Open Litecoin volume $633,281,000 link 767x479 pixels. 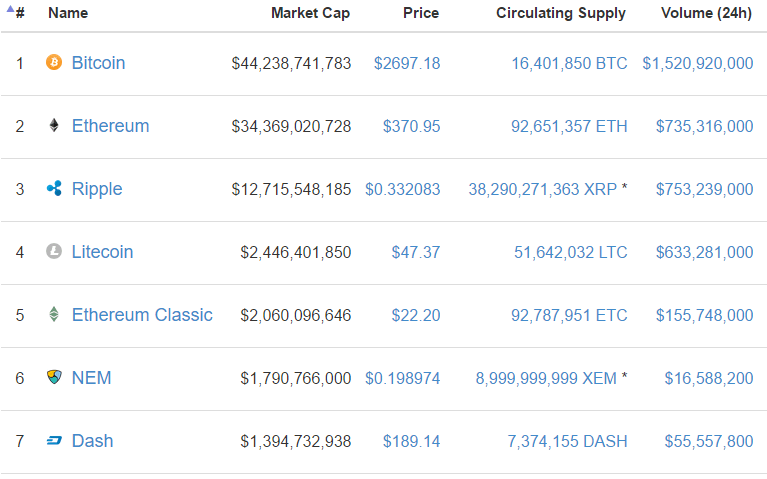(x=704, y=252)
